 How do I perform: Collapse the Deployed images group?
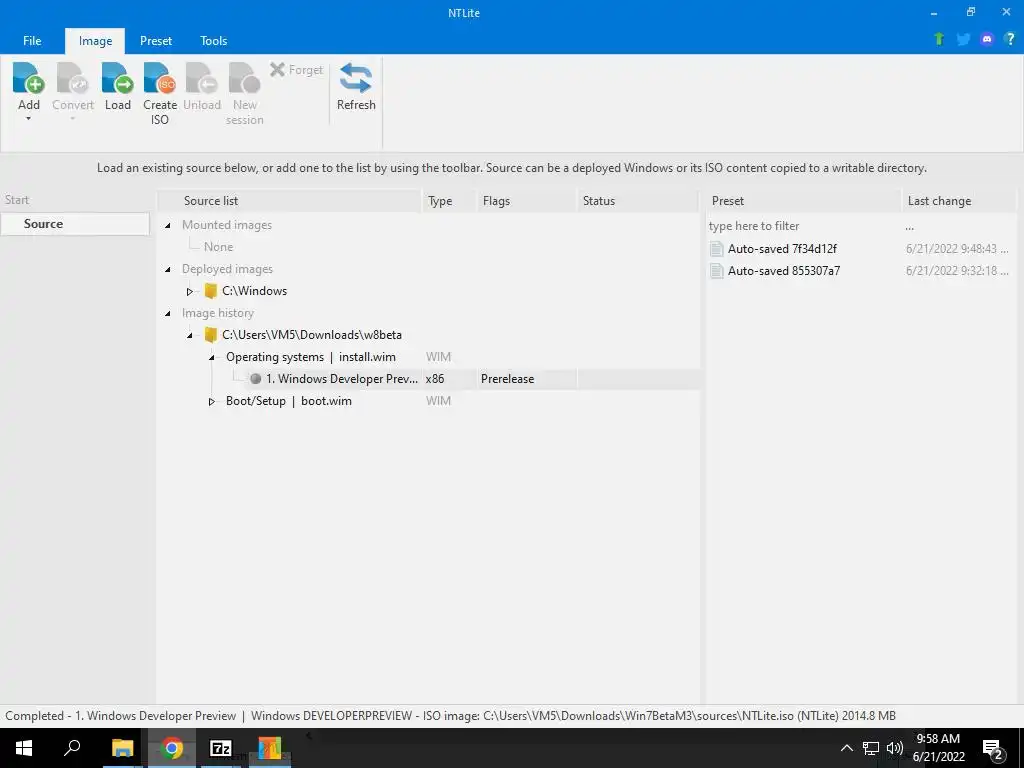(x=168, y=269)
